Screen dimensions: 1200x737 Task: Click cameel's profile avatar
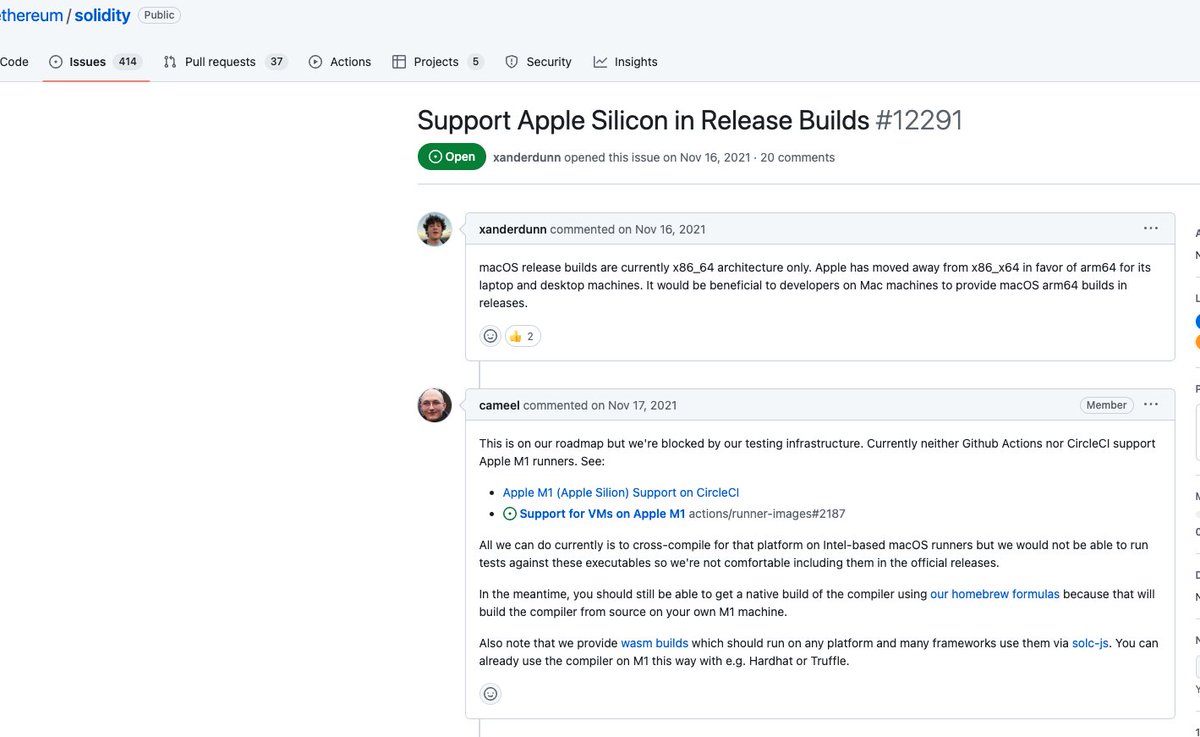434,405
